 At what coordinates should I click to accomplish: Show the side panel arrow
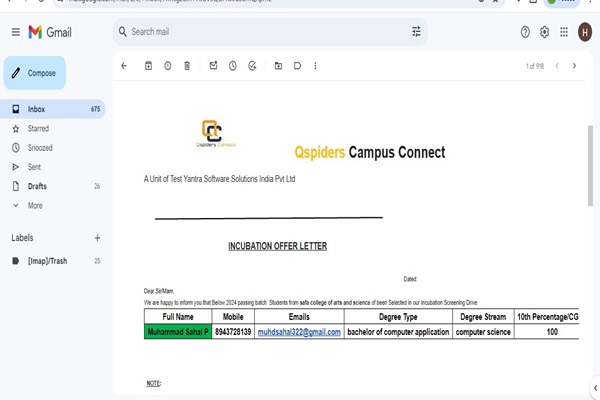click(595, 388)
